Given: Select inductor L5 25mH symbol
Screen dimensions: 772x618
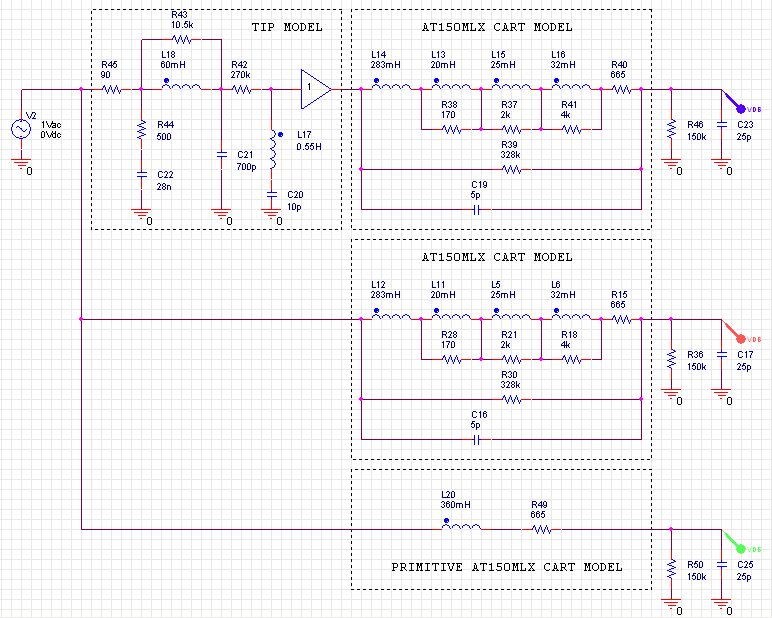Looking at the screenshot, I should coord(512,315).
